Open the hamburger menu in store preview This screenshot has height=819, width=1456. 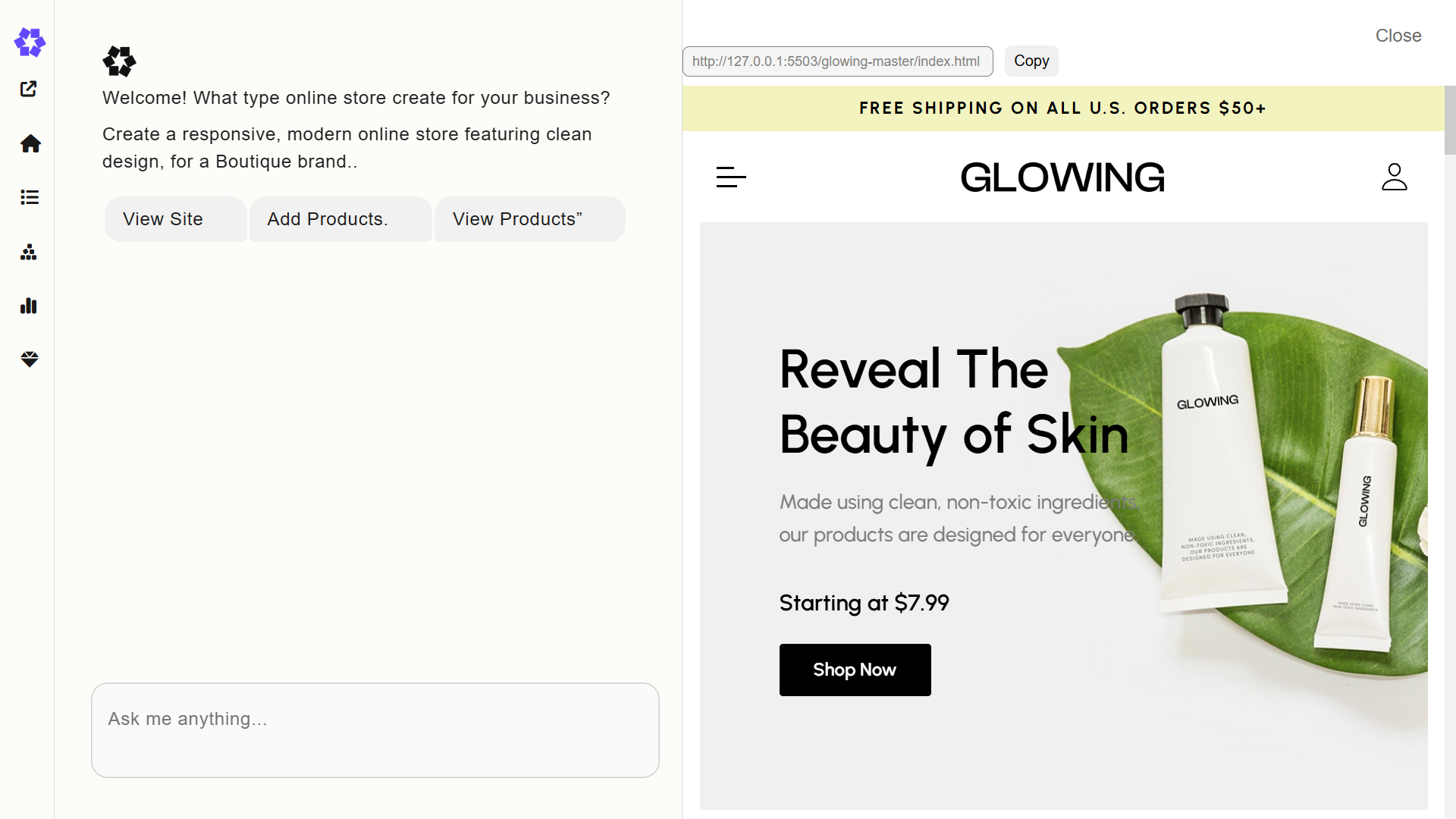pos(731,177)
